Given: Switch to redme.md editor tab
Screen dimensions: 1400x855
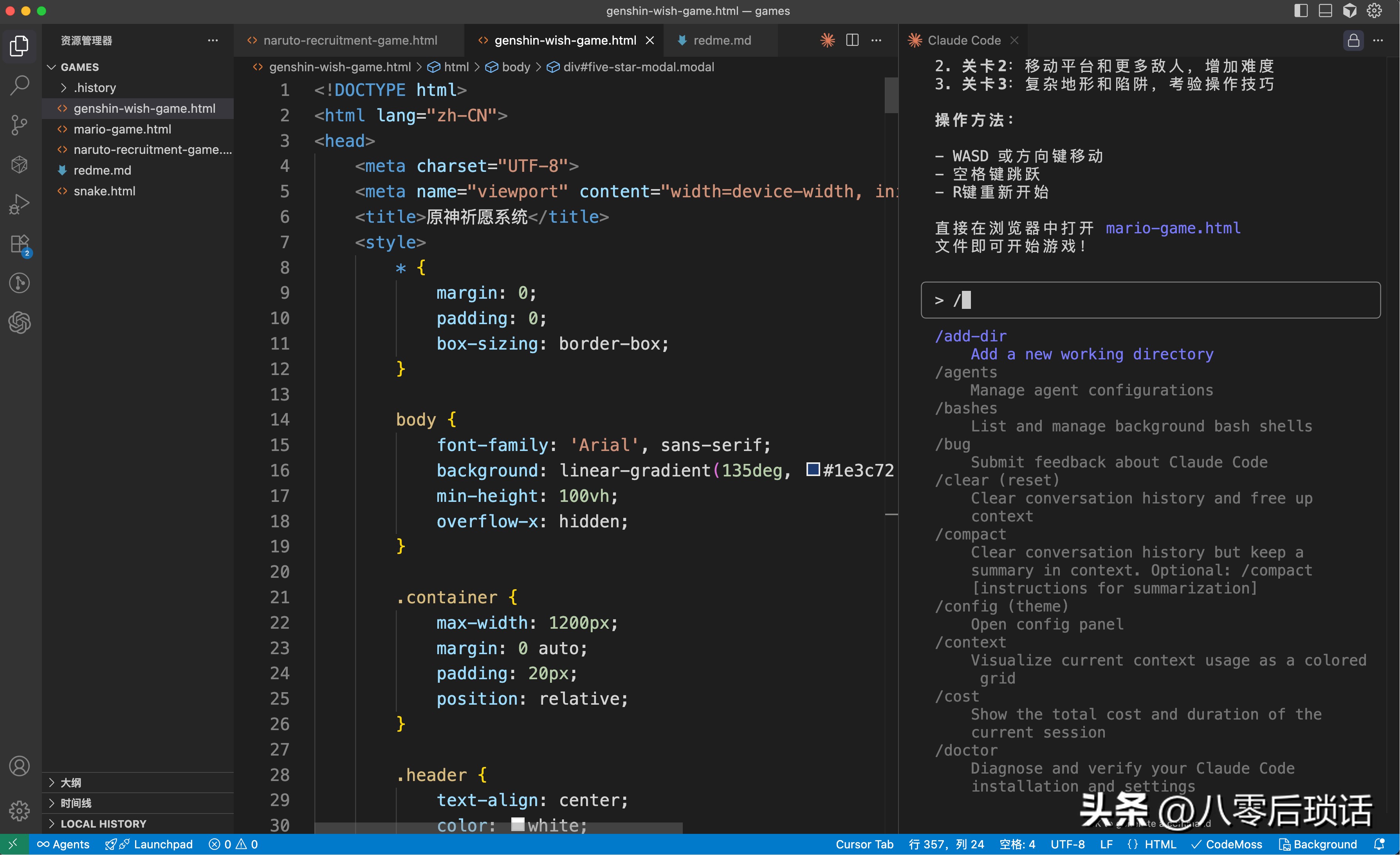Looking at the screenshot, I should coord(722,40).
